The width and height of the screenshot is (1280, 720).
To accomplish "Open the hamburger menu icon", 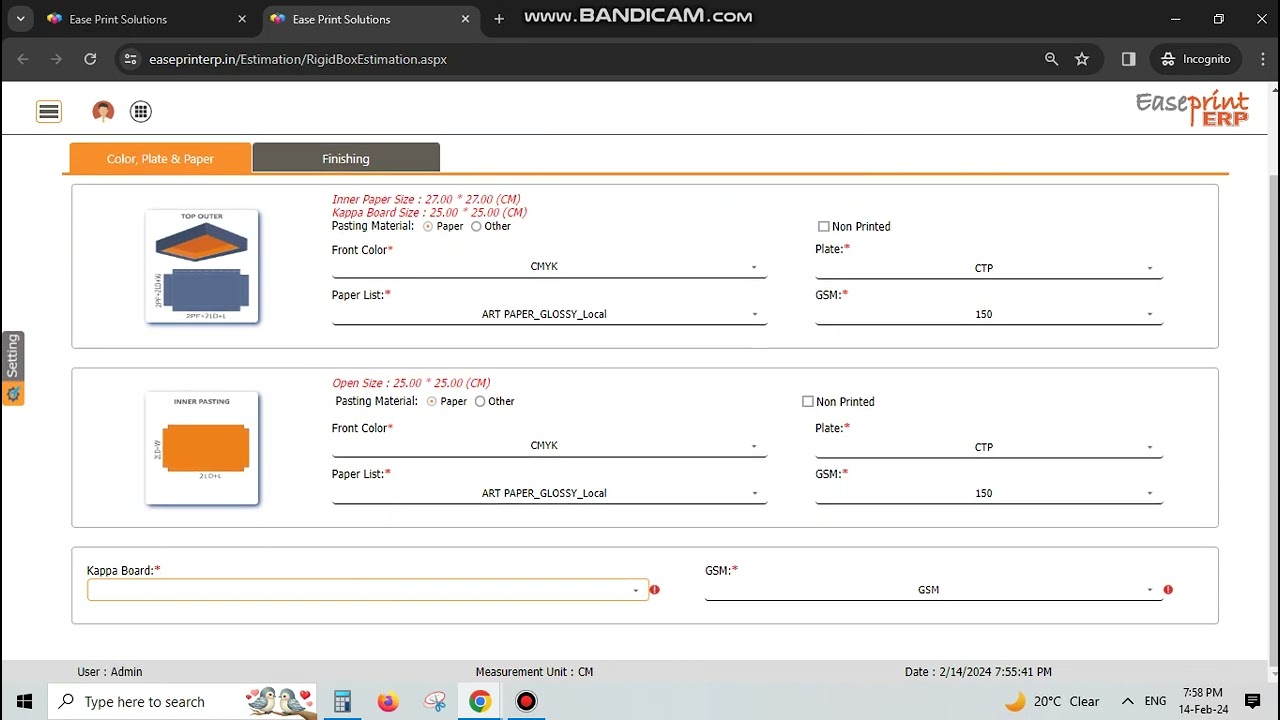I will click(49, 112).
